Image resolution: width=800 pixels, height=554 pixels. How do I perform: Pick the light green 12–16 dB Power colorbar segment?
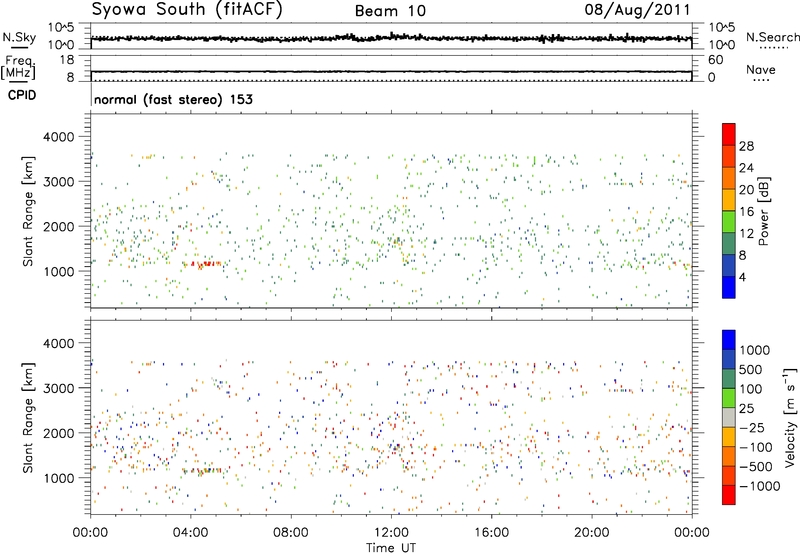729,222
